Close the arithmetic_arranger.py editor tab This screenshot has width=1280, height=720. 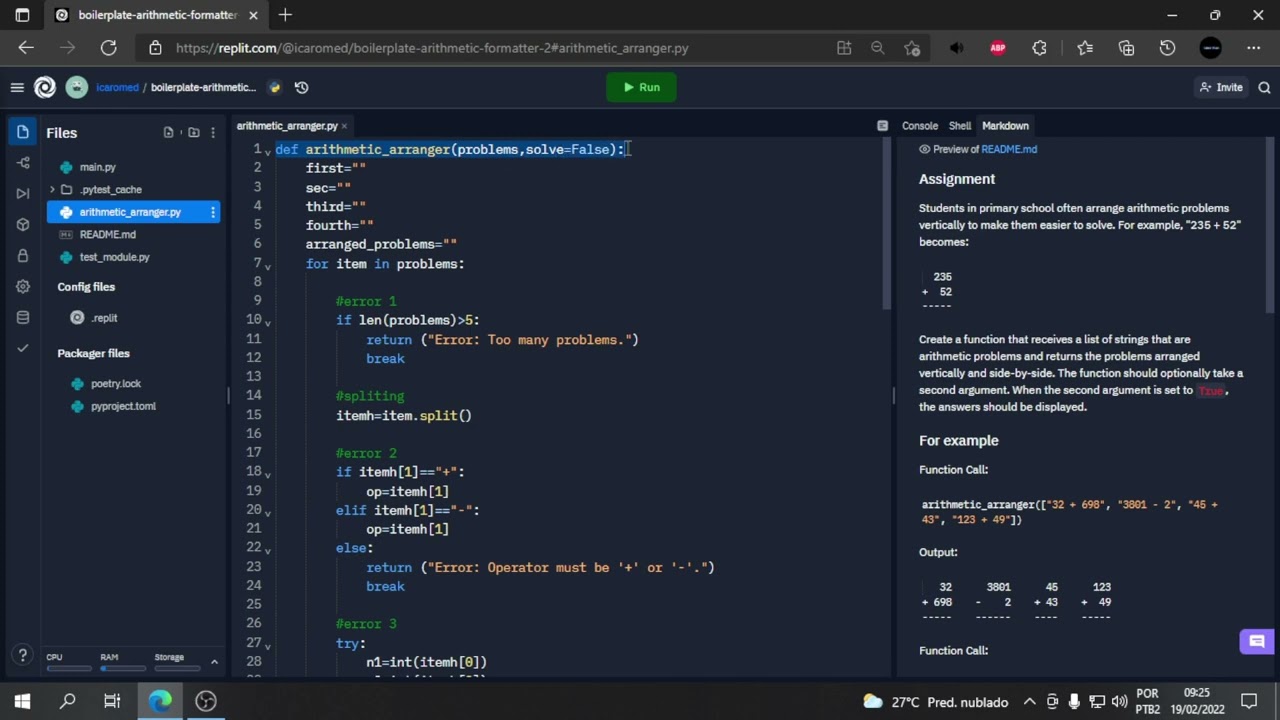344,126
